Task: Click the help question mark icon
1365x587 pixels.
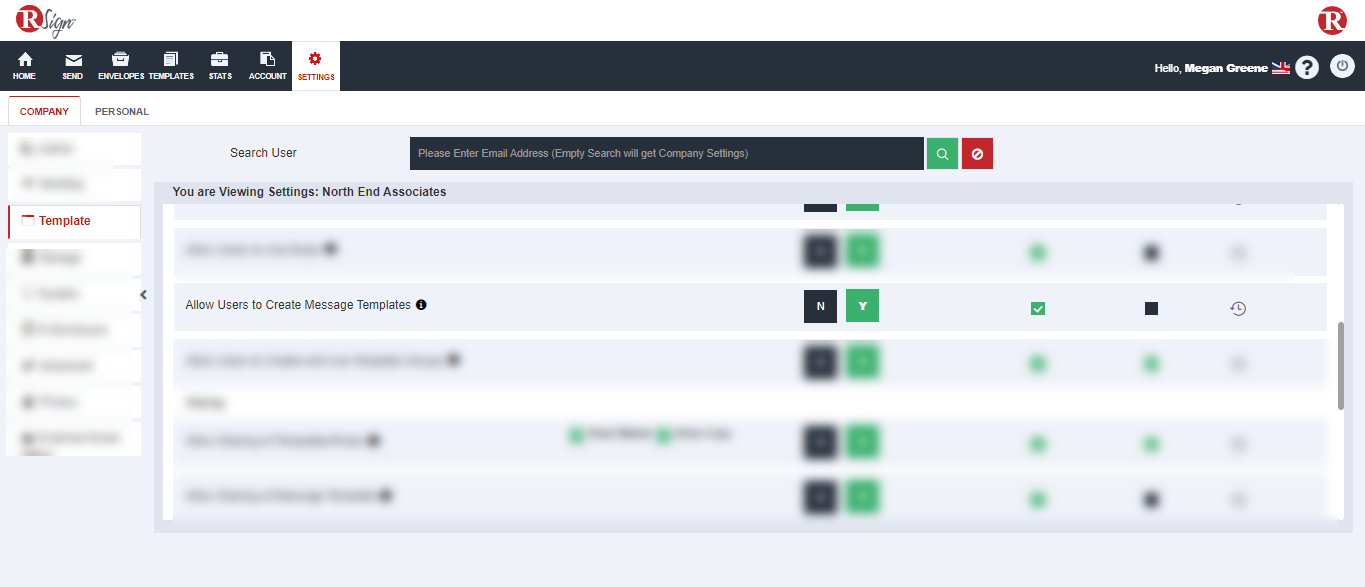Action: [x=1307, y=67]
